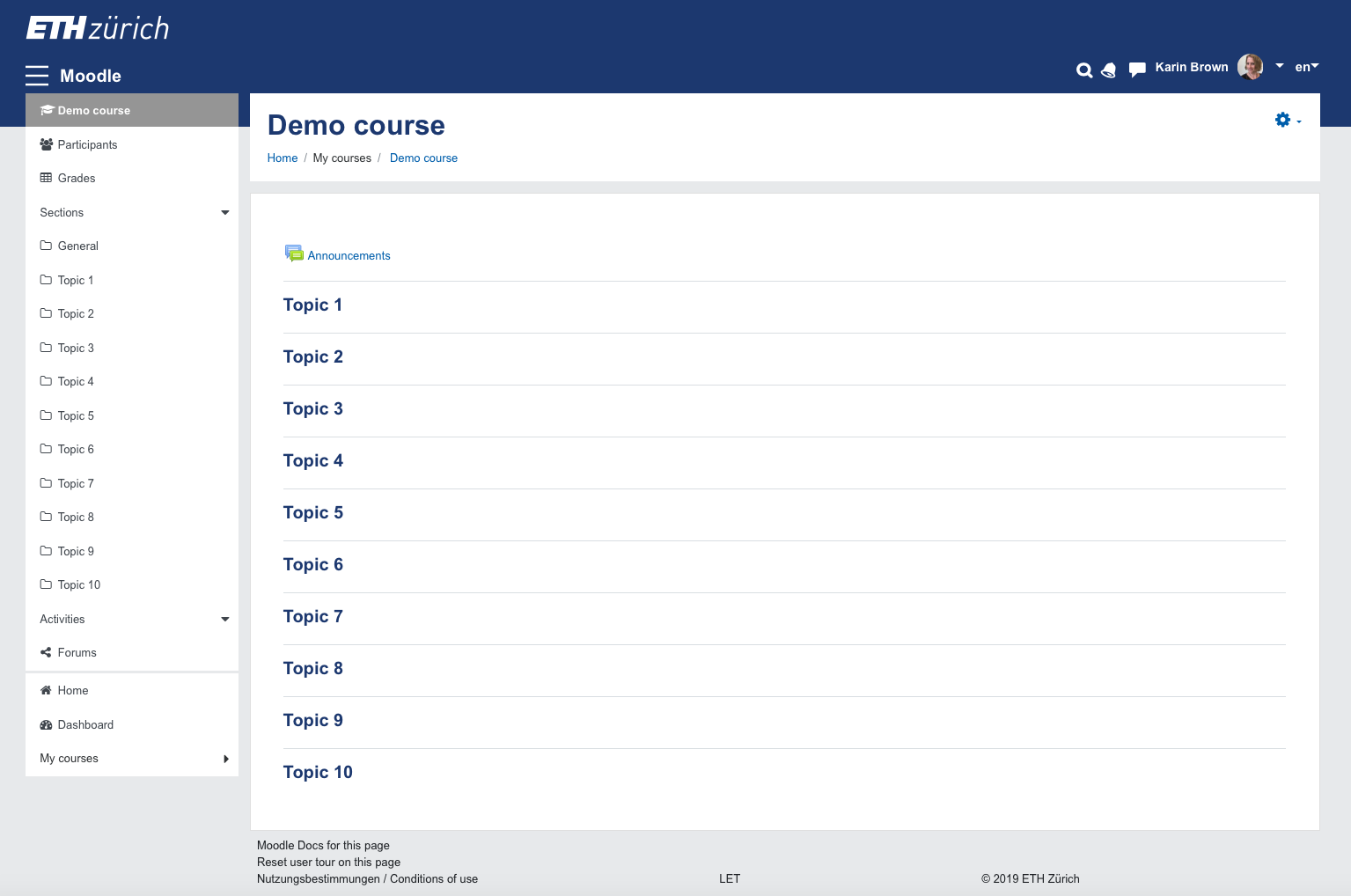Toggle the hamburger side panel menu

tap(37, 76)
